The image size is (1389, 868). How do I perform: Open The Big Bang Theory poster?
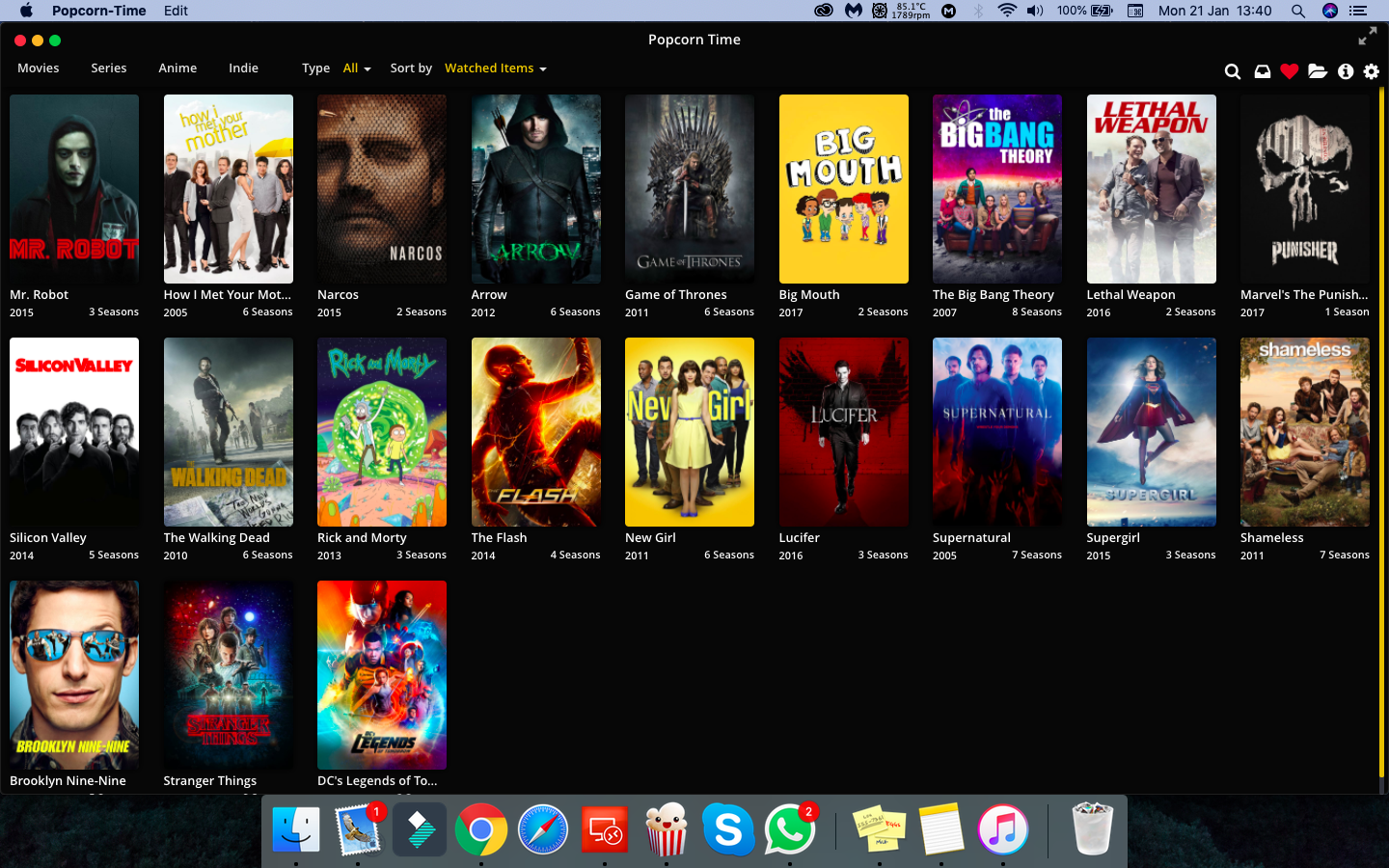pos(997,189)
